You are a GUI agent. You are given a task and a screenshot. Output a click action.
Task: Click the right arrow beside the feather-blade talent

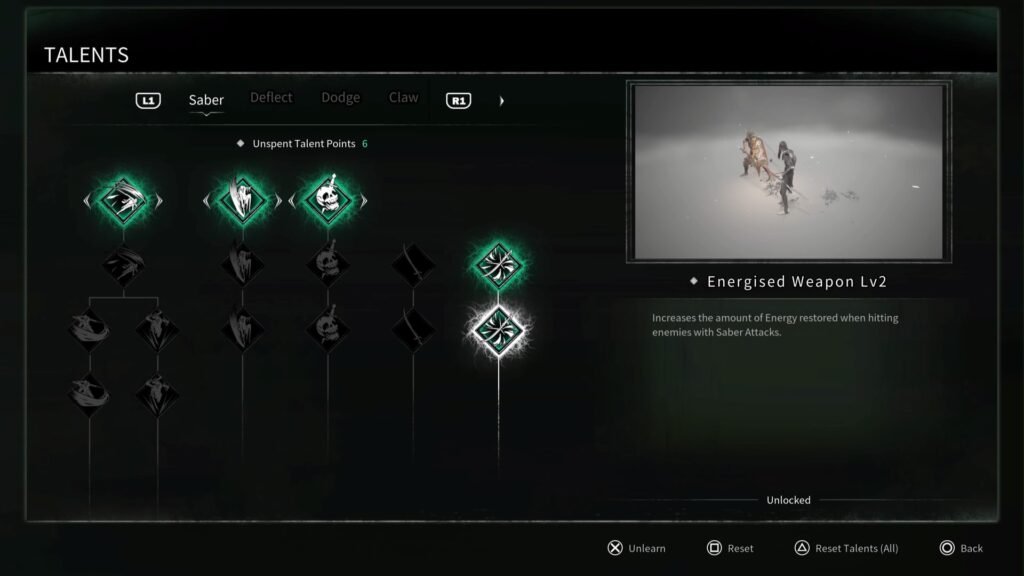point(278,201)
